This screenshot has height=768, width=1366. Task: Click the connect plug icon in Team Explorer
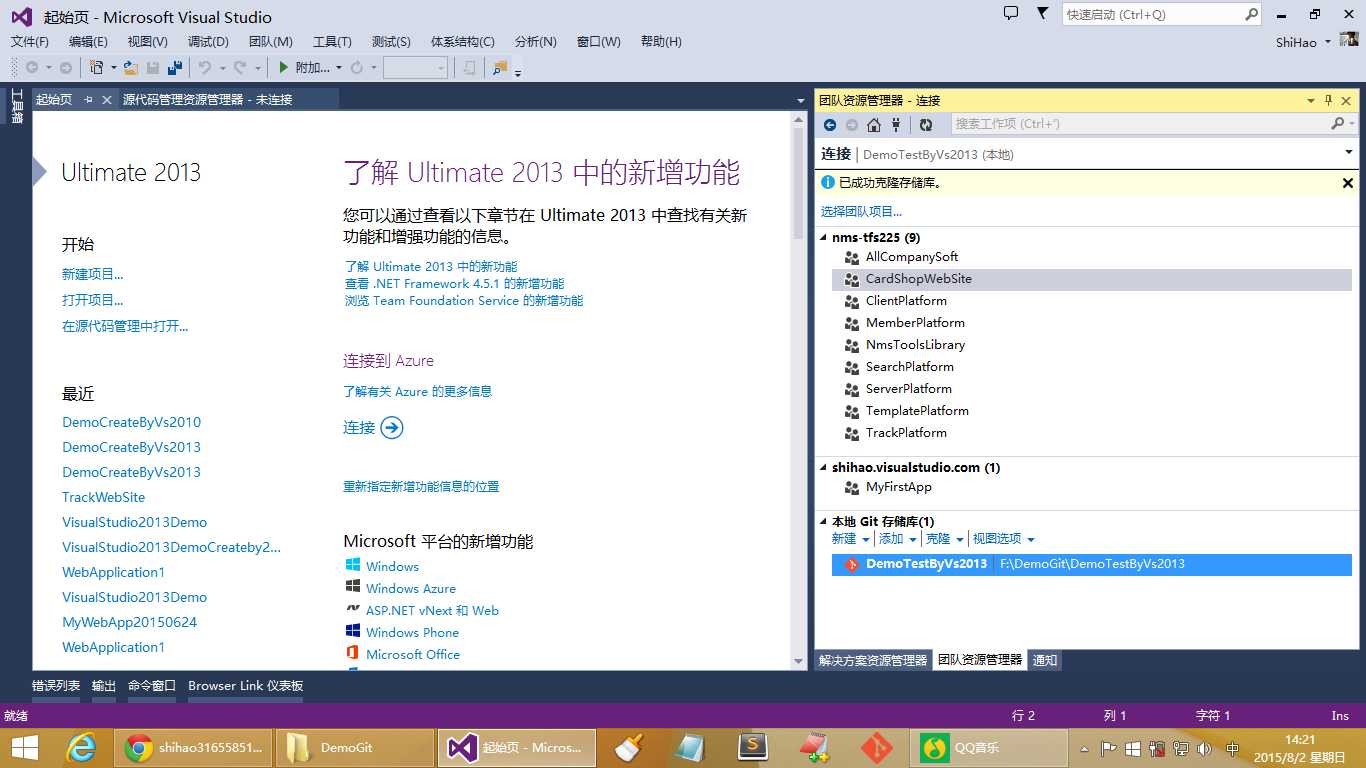click(x=896, y=125)
